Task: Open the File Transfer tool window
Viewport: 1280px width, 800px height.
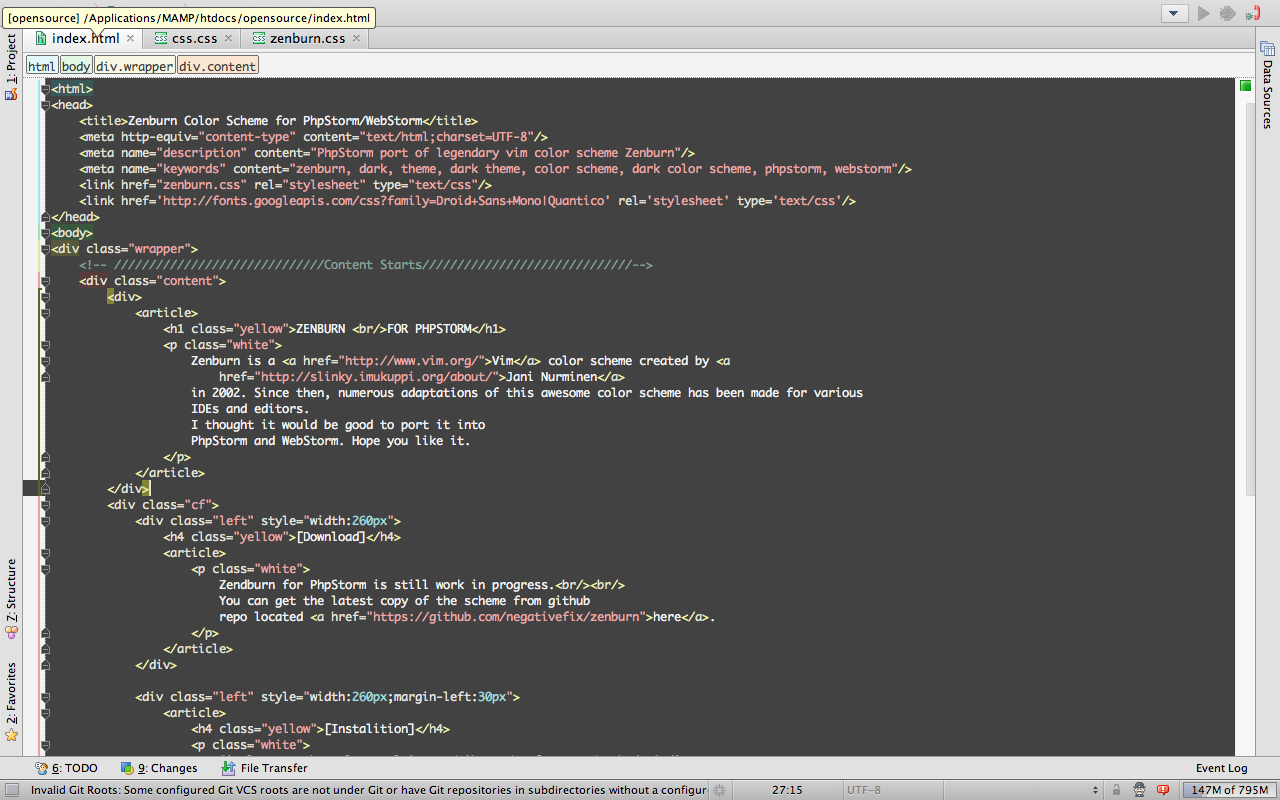Action: (264, 768)
